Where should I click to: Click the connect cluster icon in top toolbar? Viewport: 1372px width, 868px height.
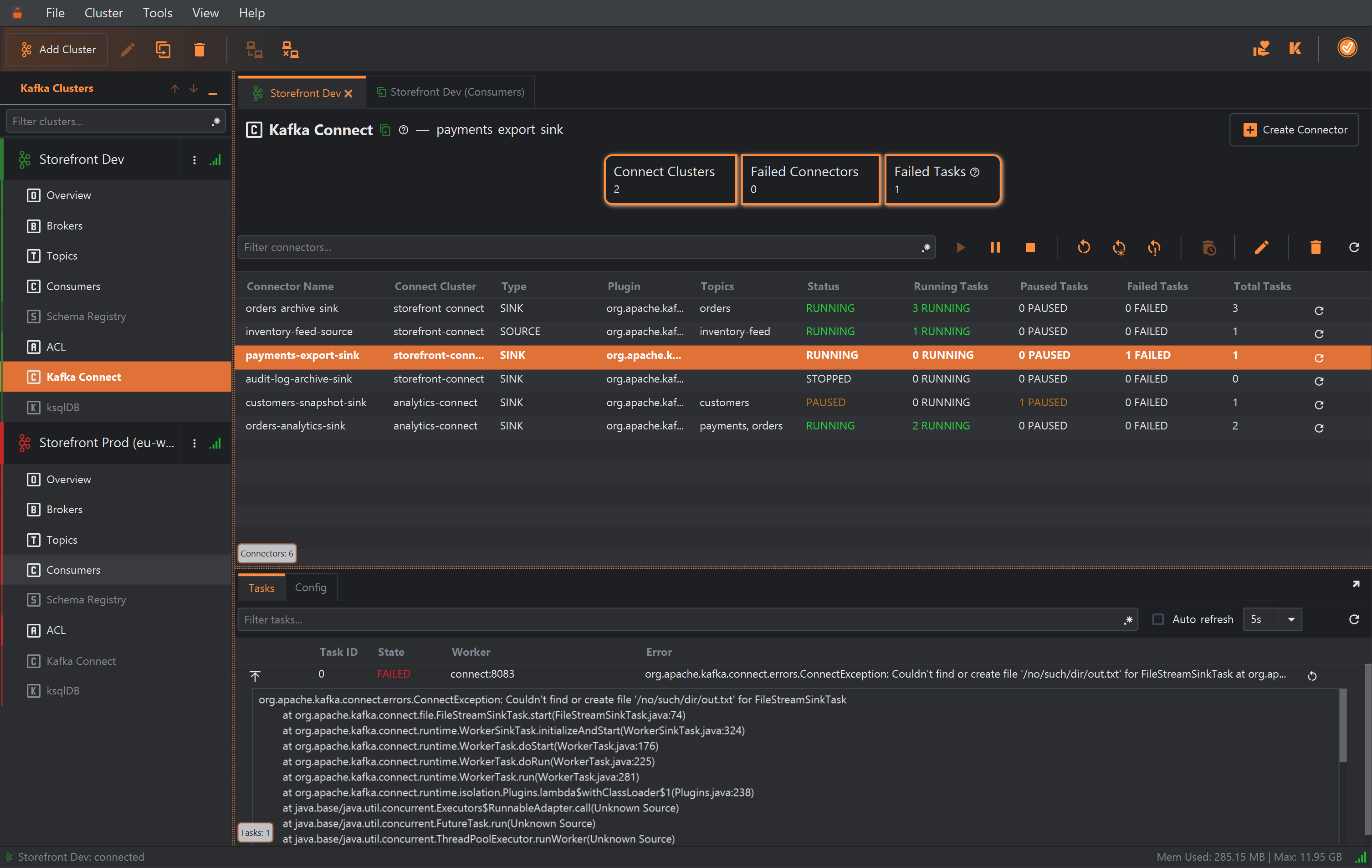254,50
